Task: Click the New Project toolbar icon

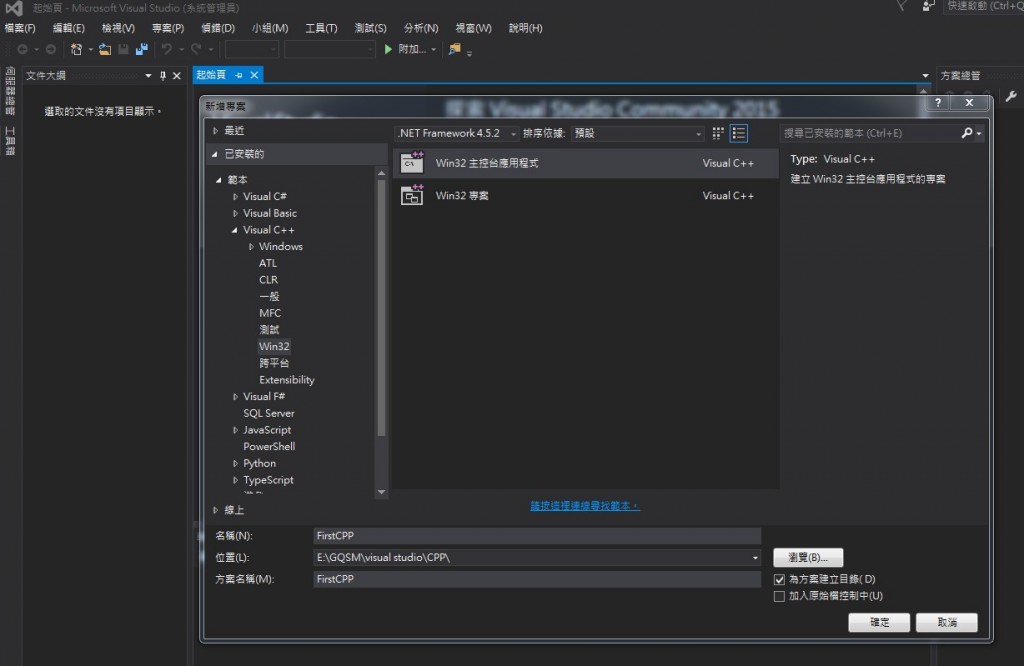Action: coord(76,49)
